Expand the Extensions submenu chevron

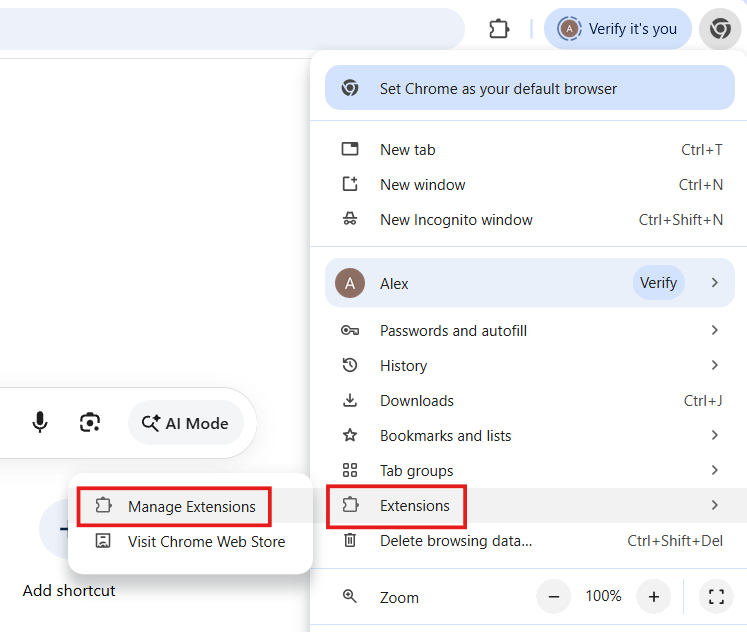714,505
